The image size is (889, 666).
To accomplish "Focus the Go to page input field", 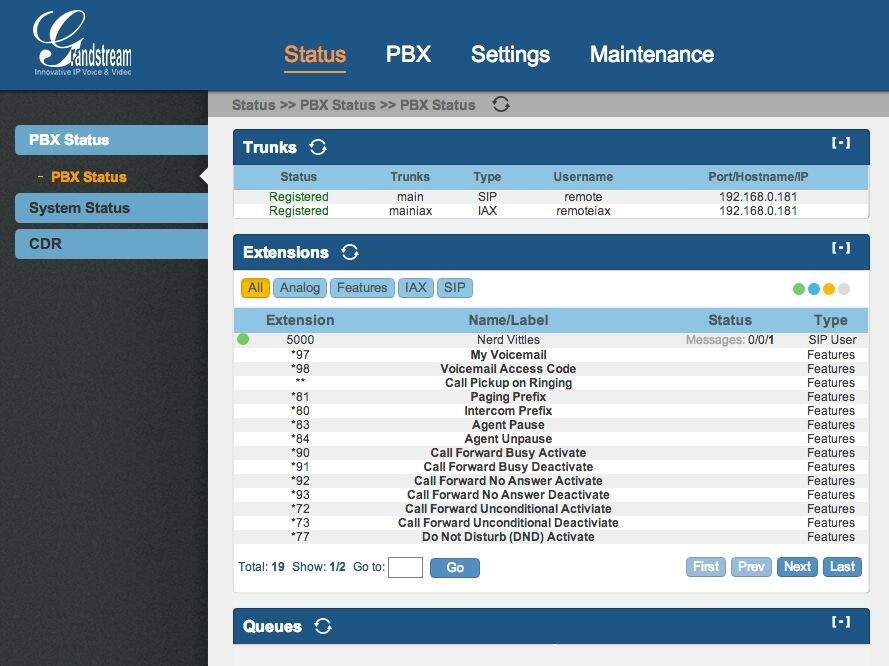I will point(405,567).
